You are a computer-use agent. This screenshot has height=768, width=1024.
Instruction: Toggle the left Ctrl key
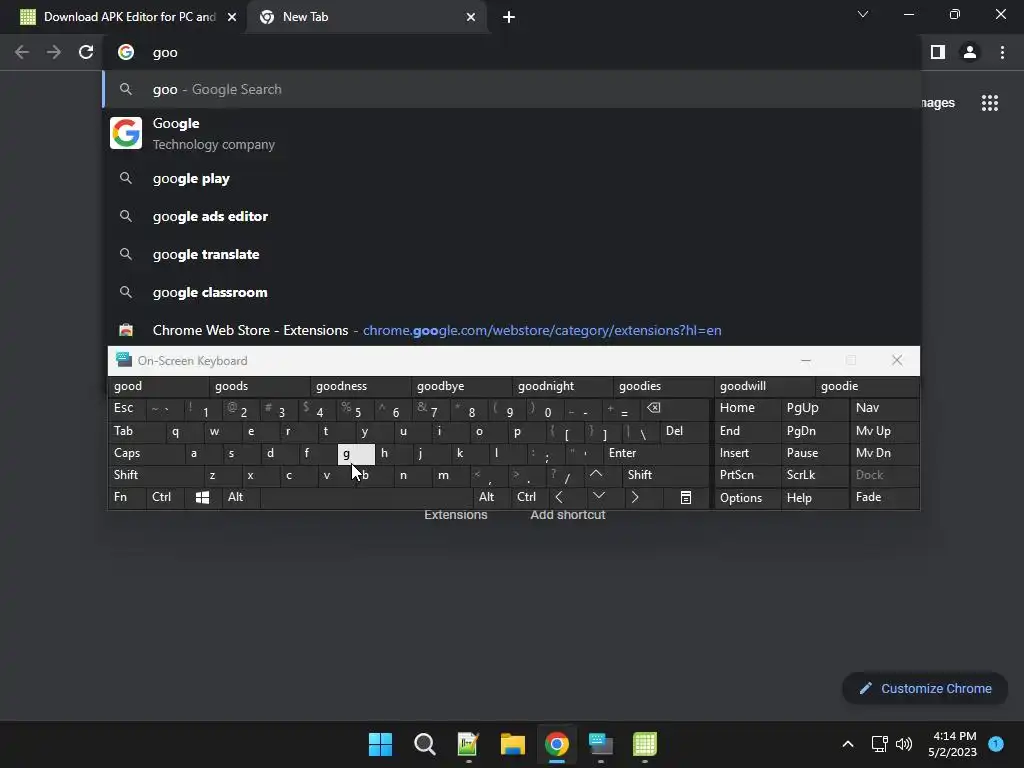165,498
